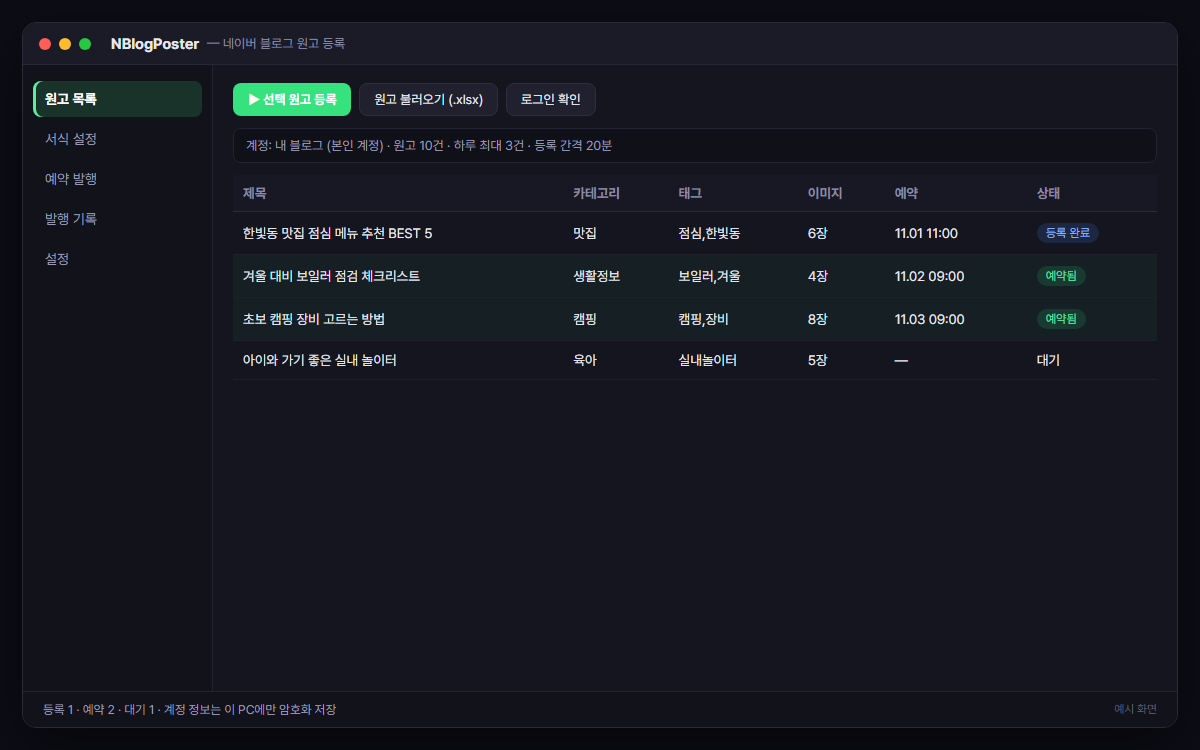
Task: Click the 11.01 11:00 schedule cell
Action: tap(927, 233)
